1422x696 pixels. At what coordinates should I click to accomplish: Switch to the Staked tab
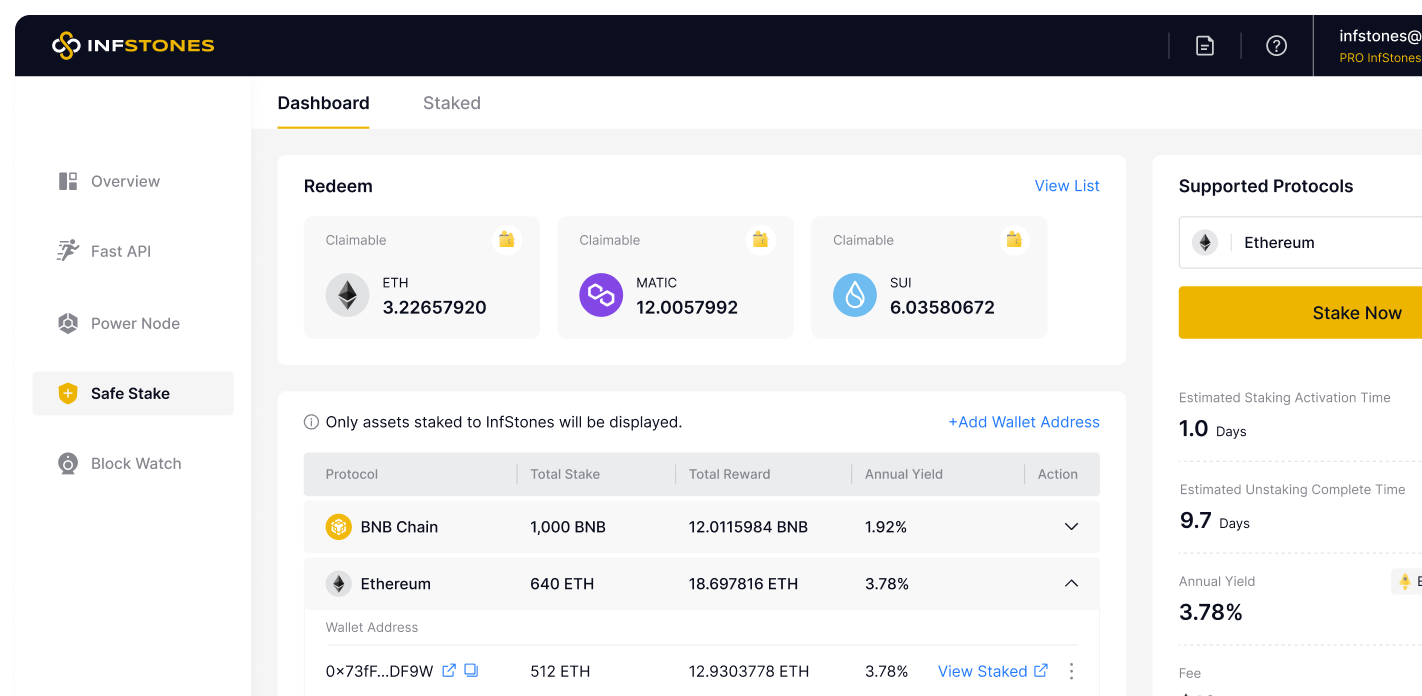452,103
